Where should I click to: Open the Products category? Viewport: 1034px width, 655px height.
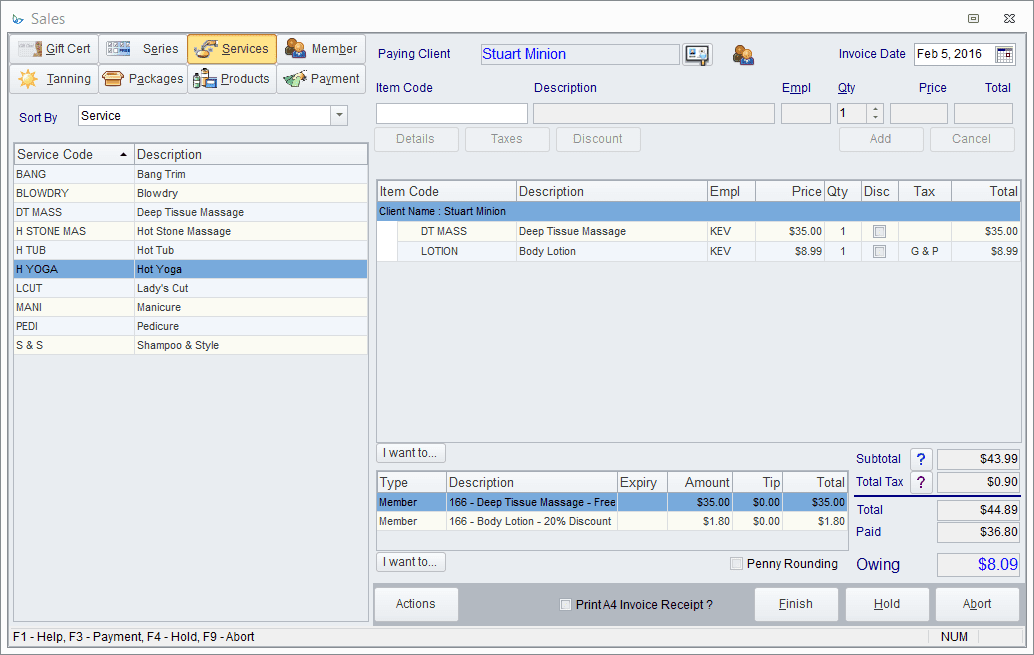pos(232,78)
